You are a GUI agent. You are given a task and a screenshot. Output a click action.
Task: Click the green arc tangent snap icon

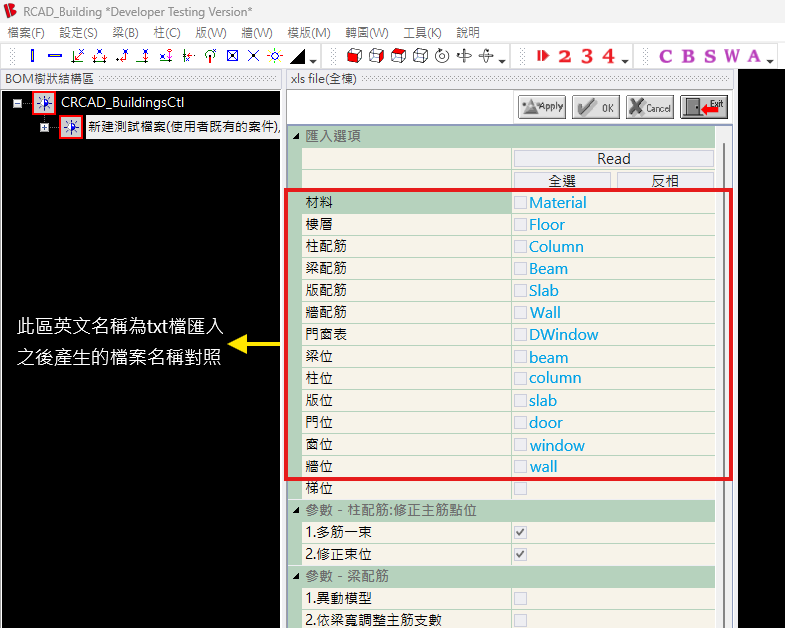click(x=210, y=56)
